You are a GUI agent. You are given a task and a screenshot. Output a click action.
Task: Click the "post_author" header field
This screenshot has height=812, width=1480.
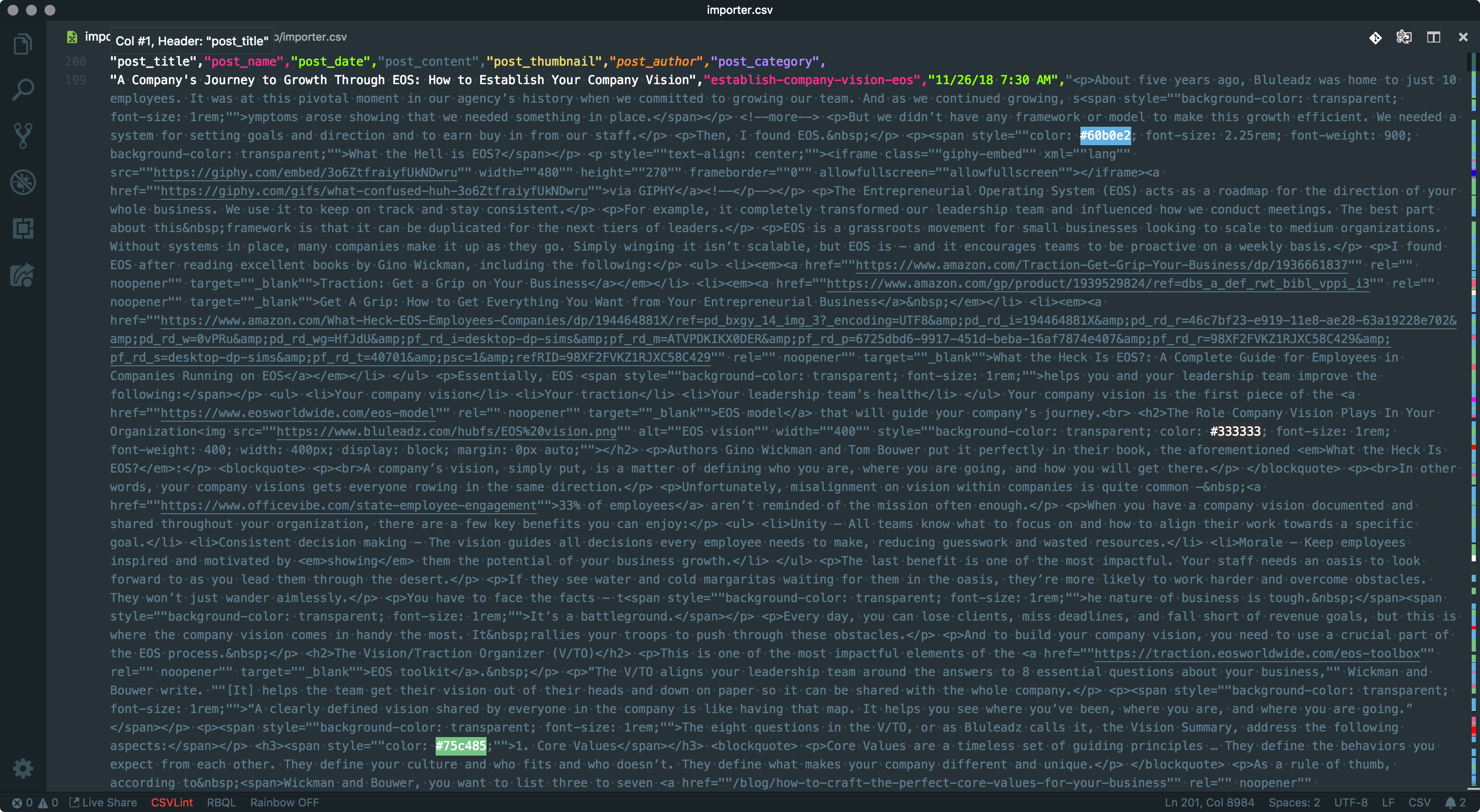pyautogui.click(x=656, y=62)
